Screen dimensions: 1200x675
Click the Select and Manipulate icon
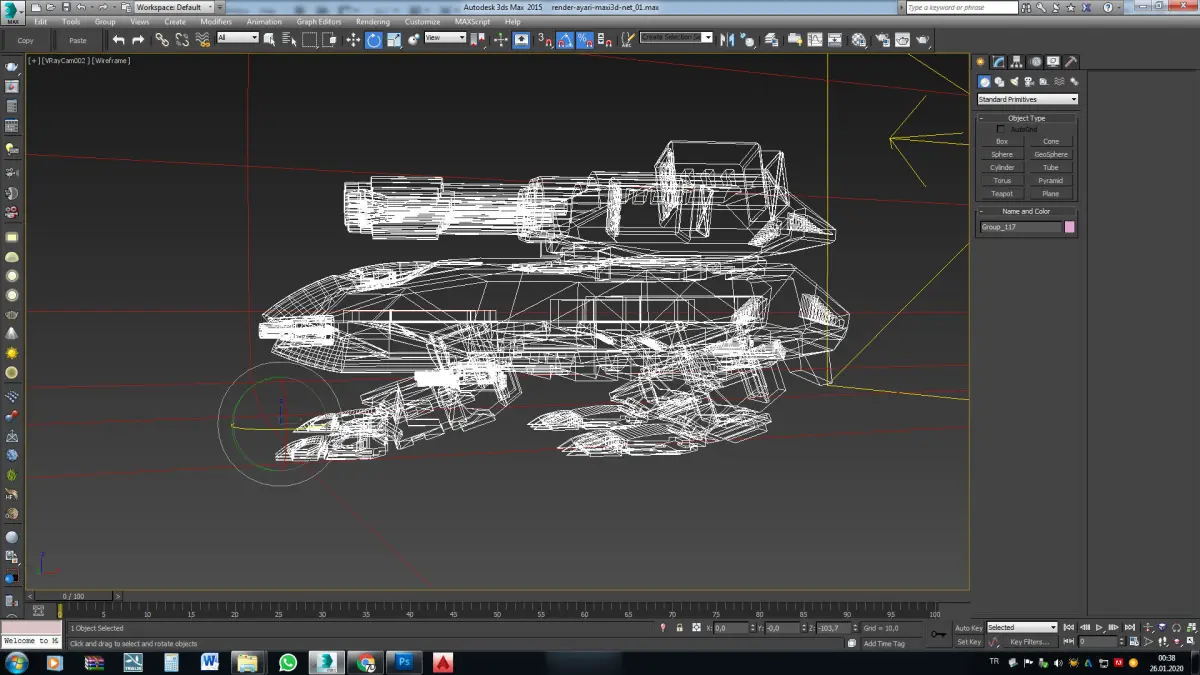[501, 40]
